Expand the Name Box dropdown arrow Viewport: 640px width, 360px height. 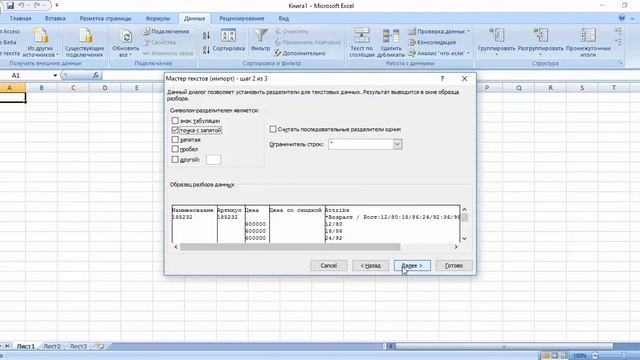coord(55,75)
